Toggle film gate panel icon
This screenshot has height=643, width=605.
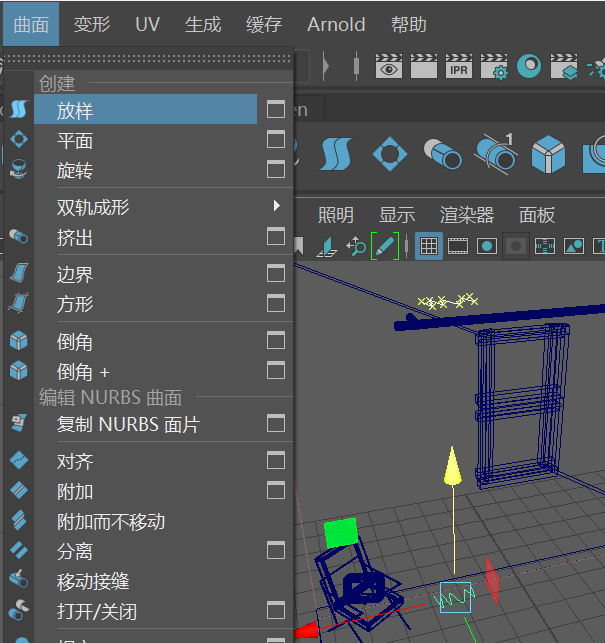tap(458, 246)
